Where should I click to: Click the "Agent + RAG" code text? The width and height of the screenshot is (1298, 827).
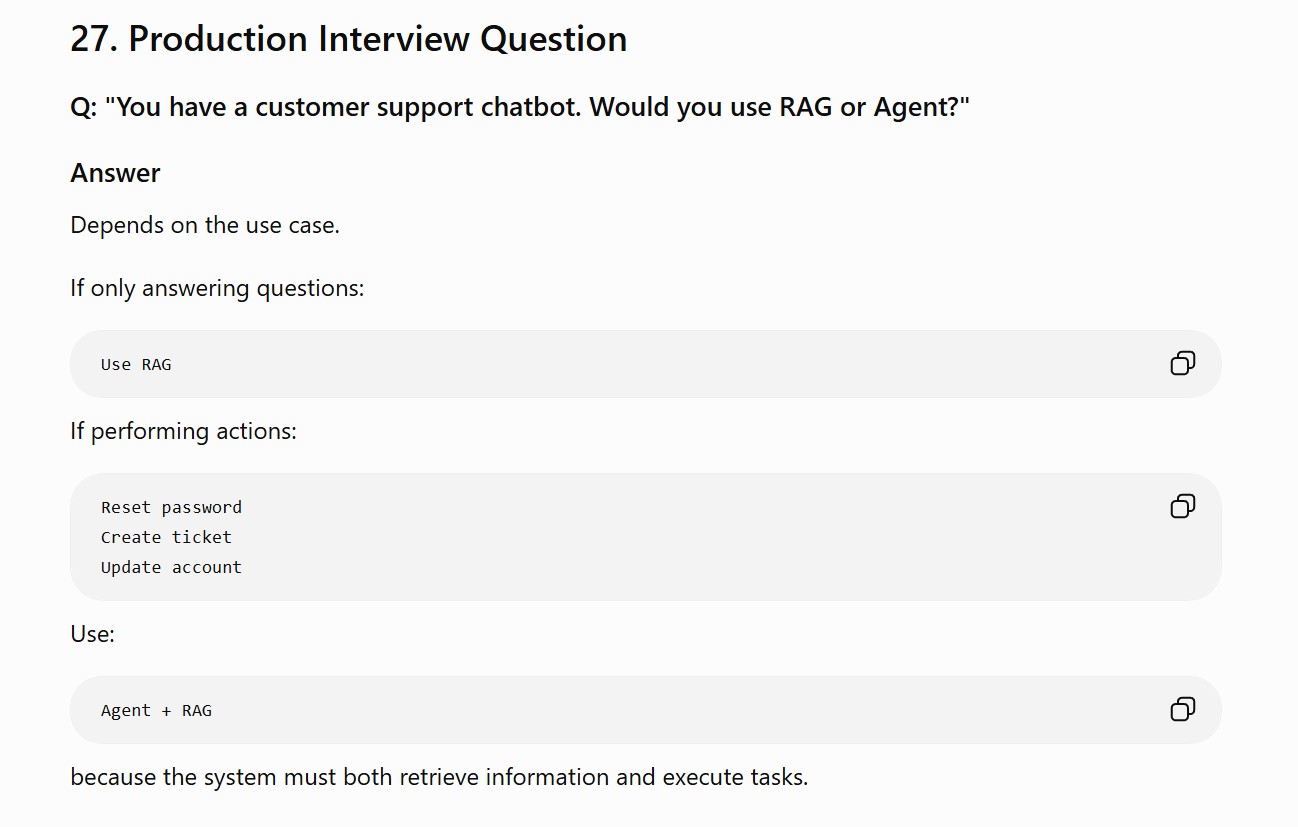tap(156, 711)
